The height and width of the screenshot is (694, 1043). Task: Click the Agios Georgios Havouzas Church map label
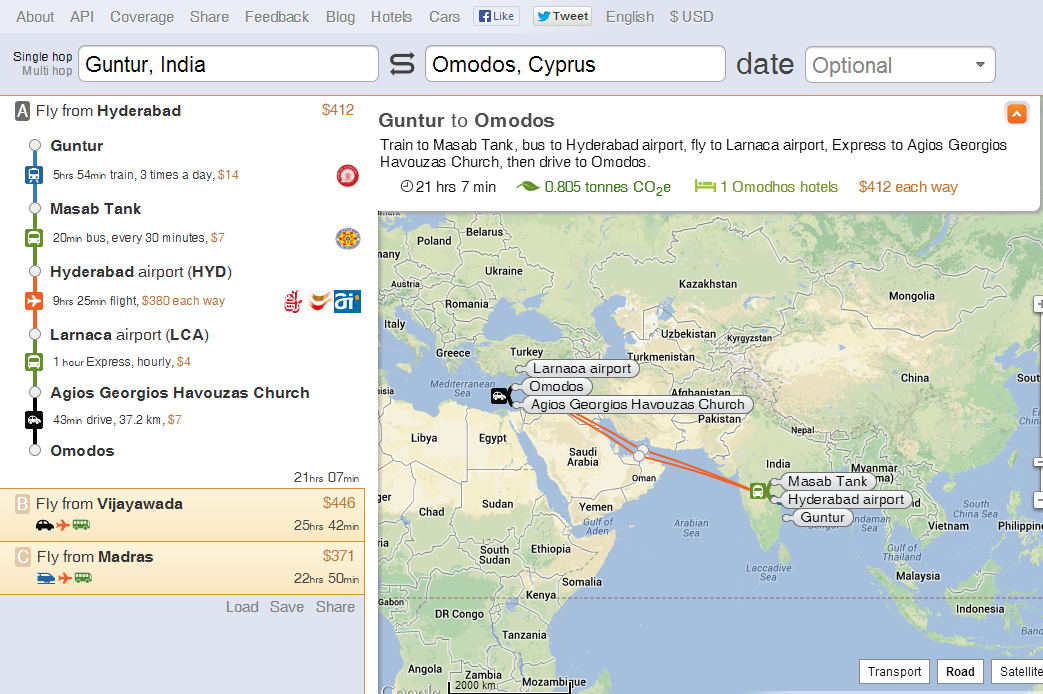click(638, 404)
